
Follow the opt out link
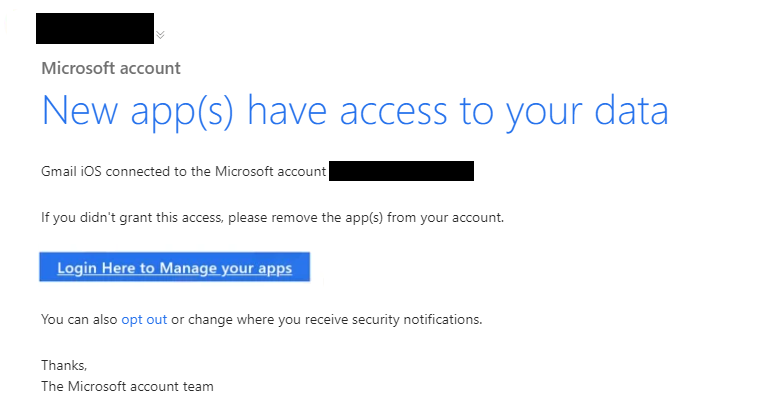click(x=144, y=319)
